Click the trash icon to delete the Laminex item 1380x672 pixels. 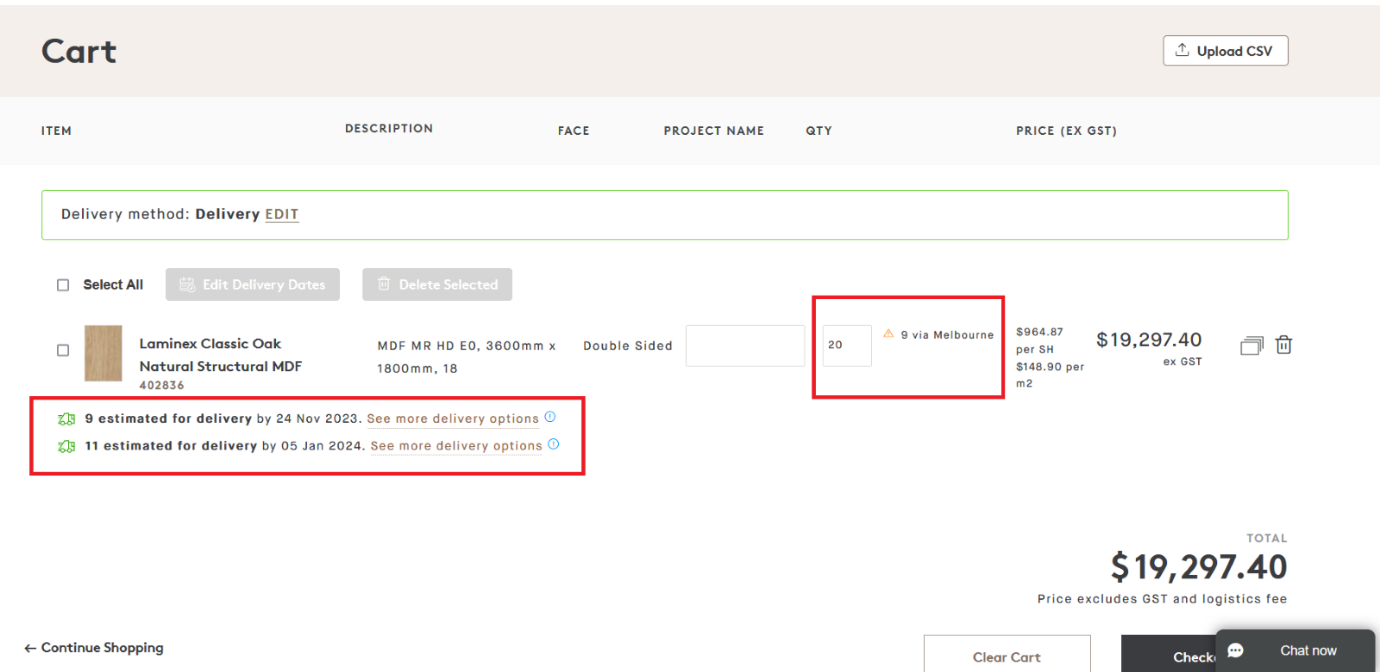click(x=1284, y=344)
